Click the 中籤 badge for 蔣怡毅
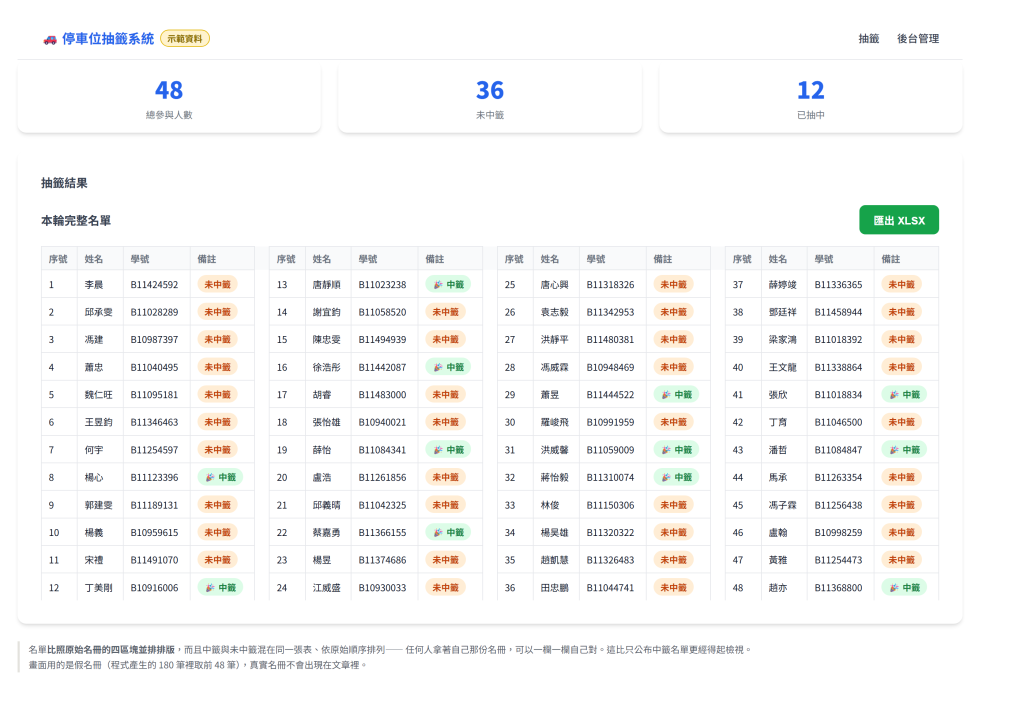1024x702 pixels. coord(676,477)
